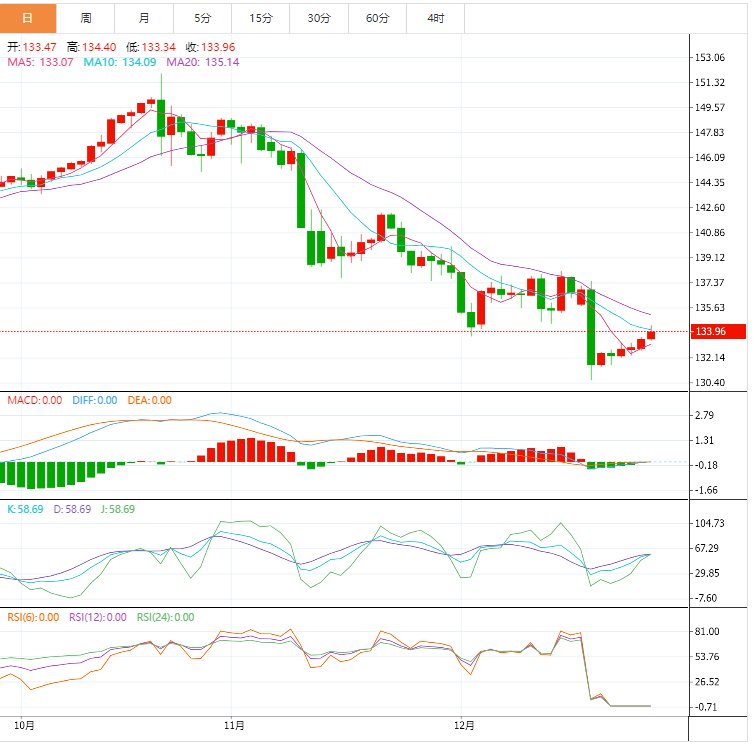Screen dimensions: 754x744
Task: Switch to the 4时 timeframe tab
Action: pyautogui.click(x=436, y=18)
